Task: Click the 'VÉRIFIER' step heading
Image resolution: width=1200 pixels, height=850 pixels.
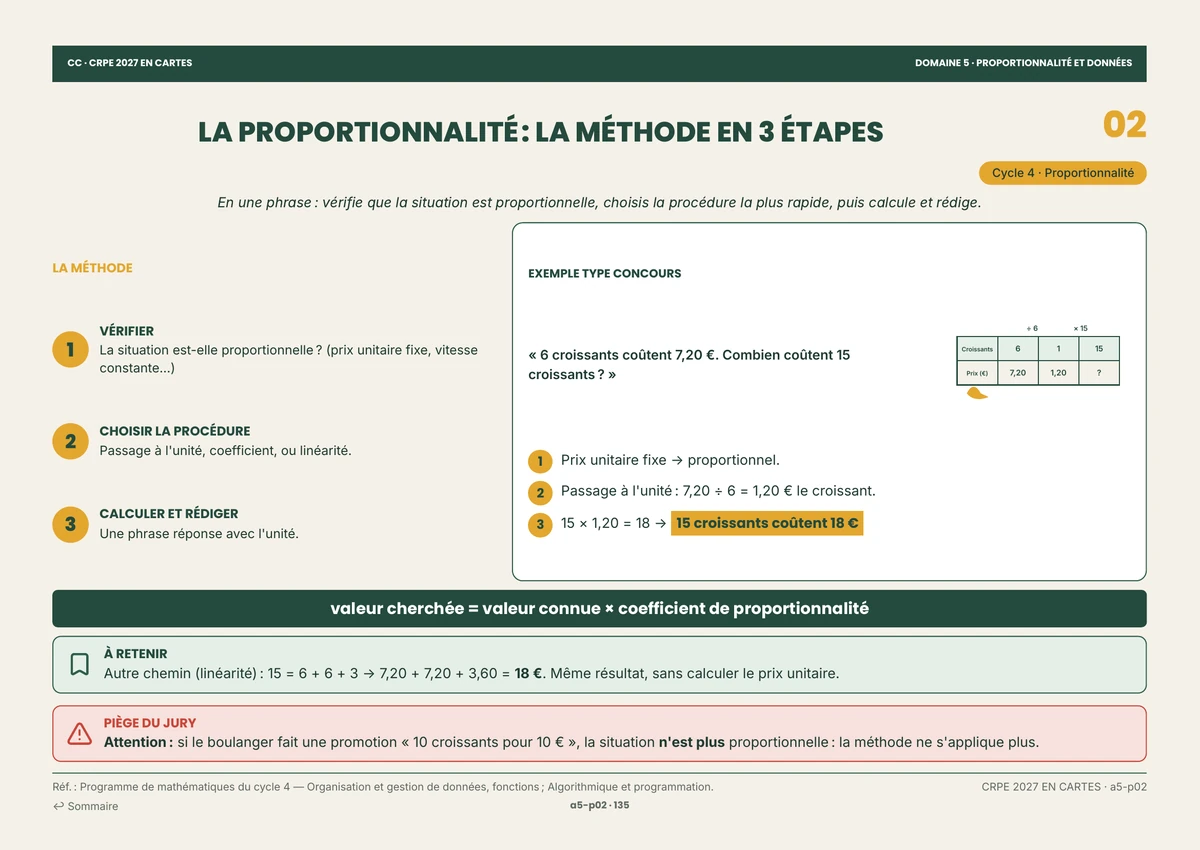Action: point(126,331)
